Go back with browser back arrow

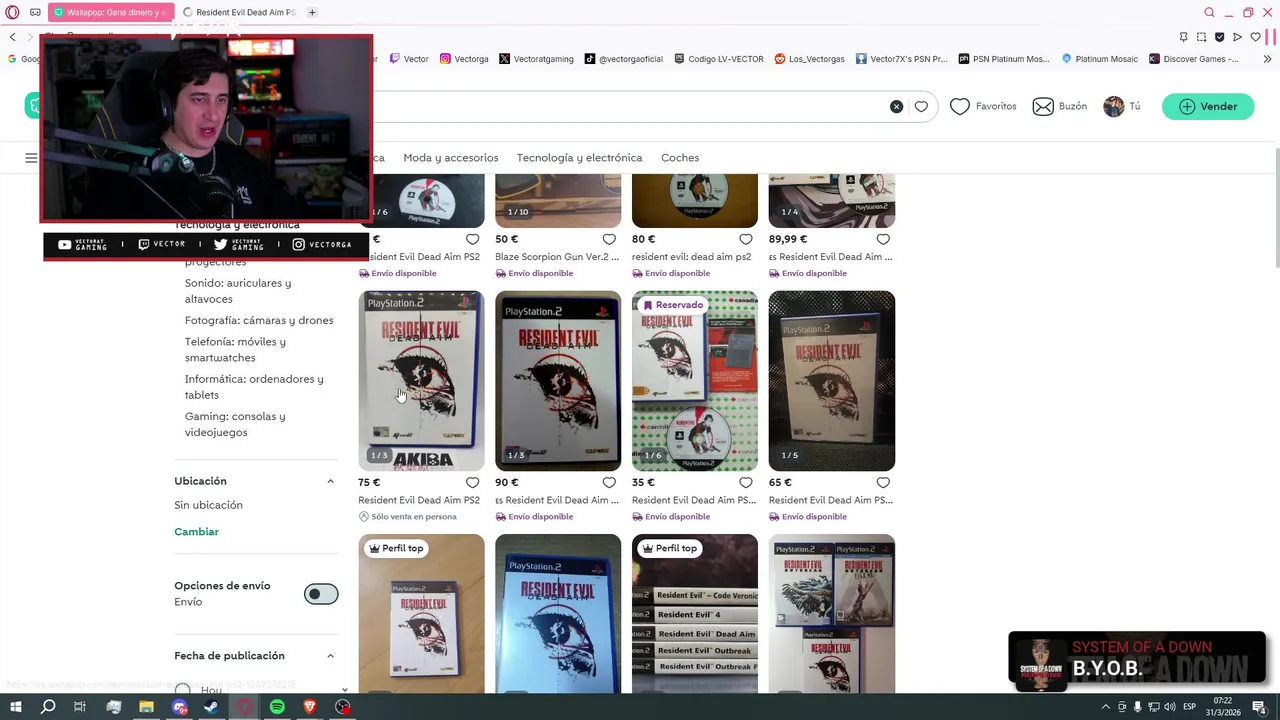[12, 37]
